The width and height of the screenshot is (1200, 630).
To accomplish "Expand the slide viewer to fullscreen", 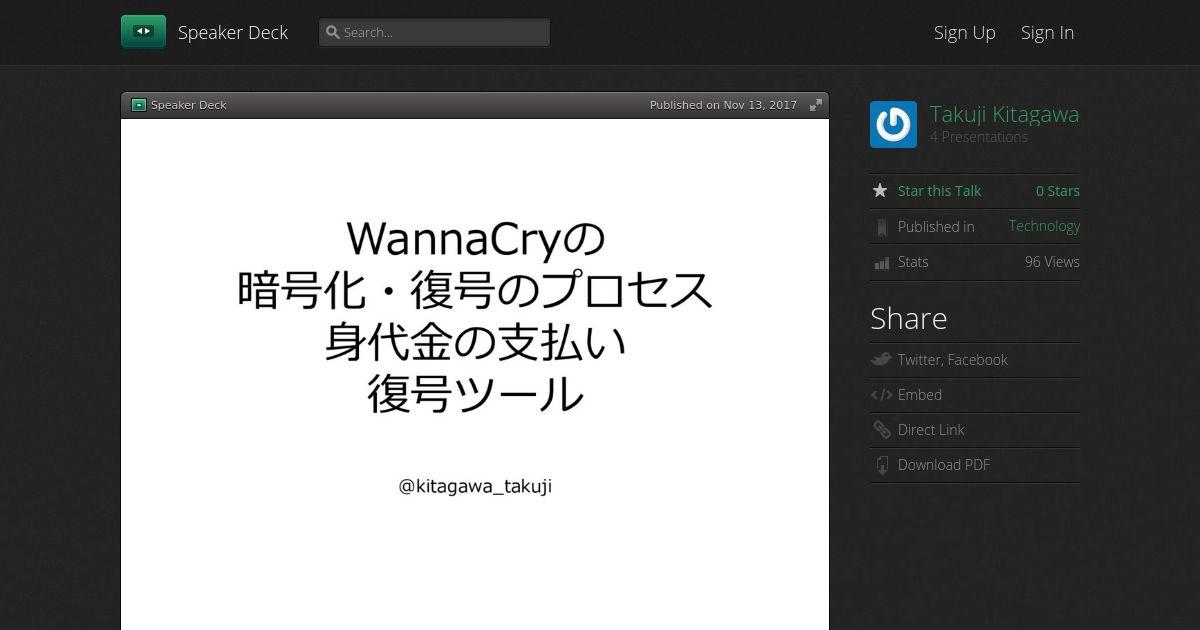I will [816, 105].
